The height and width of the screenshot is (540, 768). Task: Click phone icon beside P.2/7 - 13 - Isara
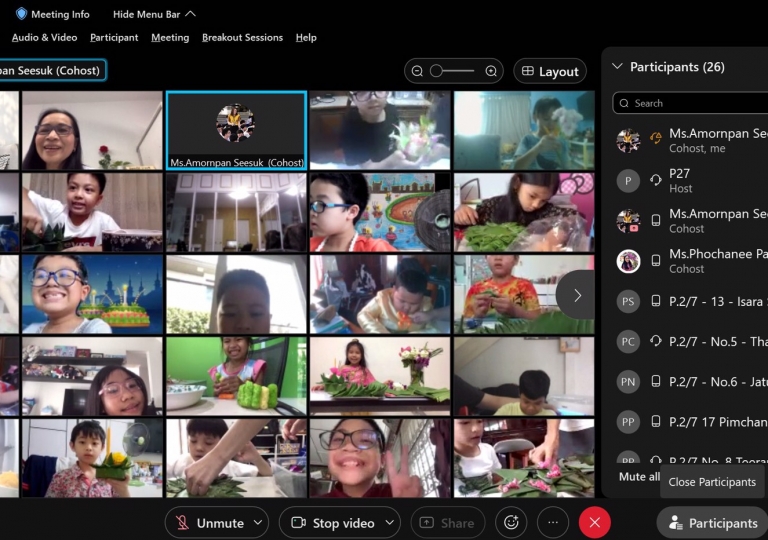[x=656, y=301]
